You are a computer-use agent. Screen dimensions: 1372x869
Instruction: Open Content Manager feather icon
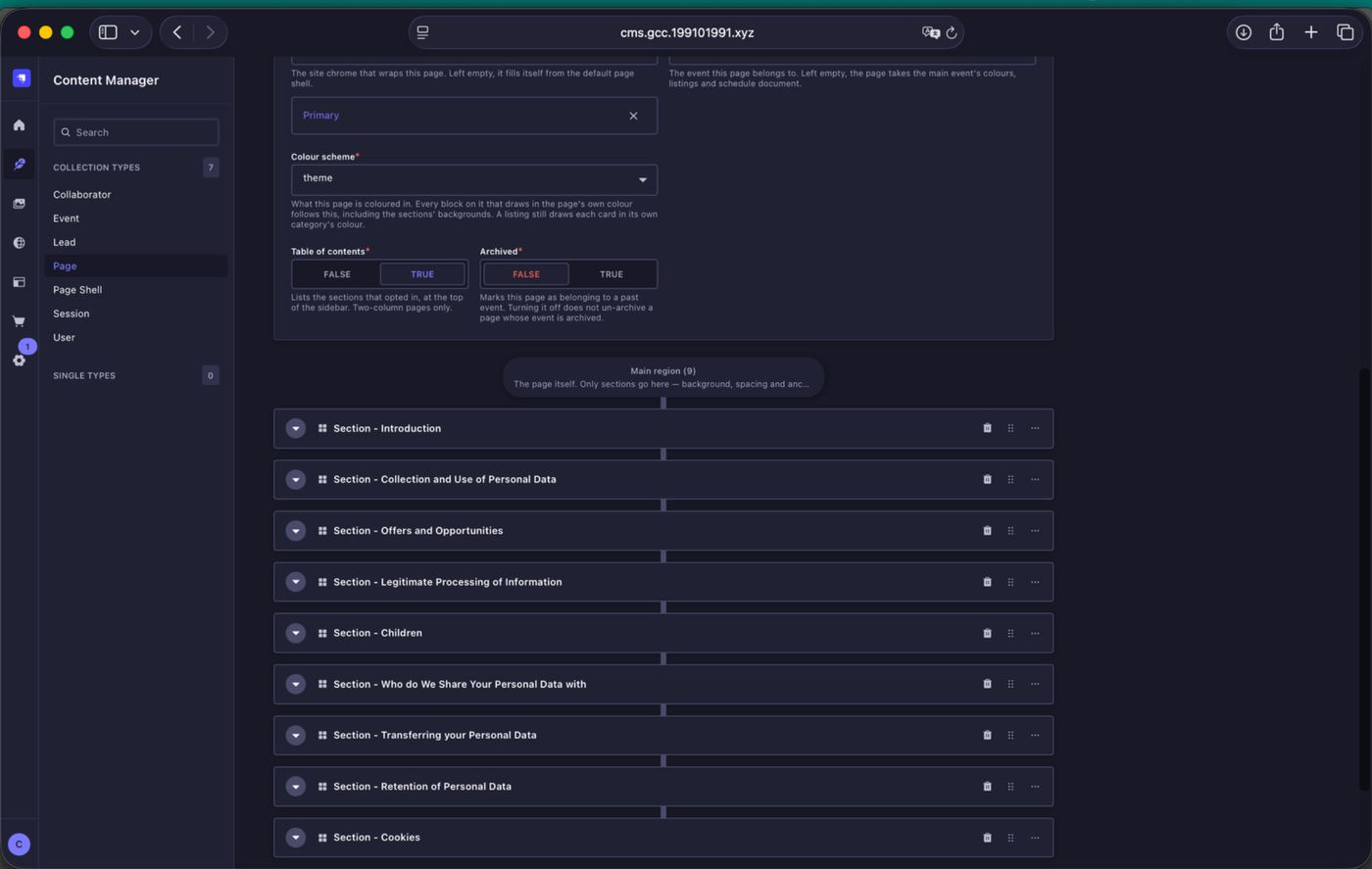coord(19,165)
